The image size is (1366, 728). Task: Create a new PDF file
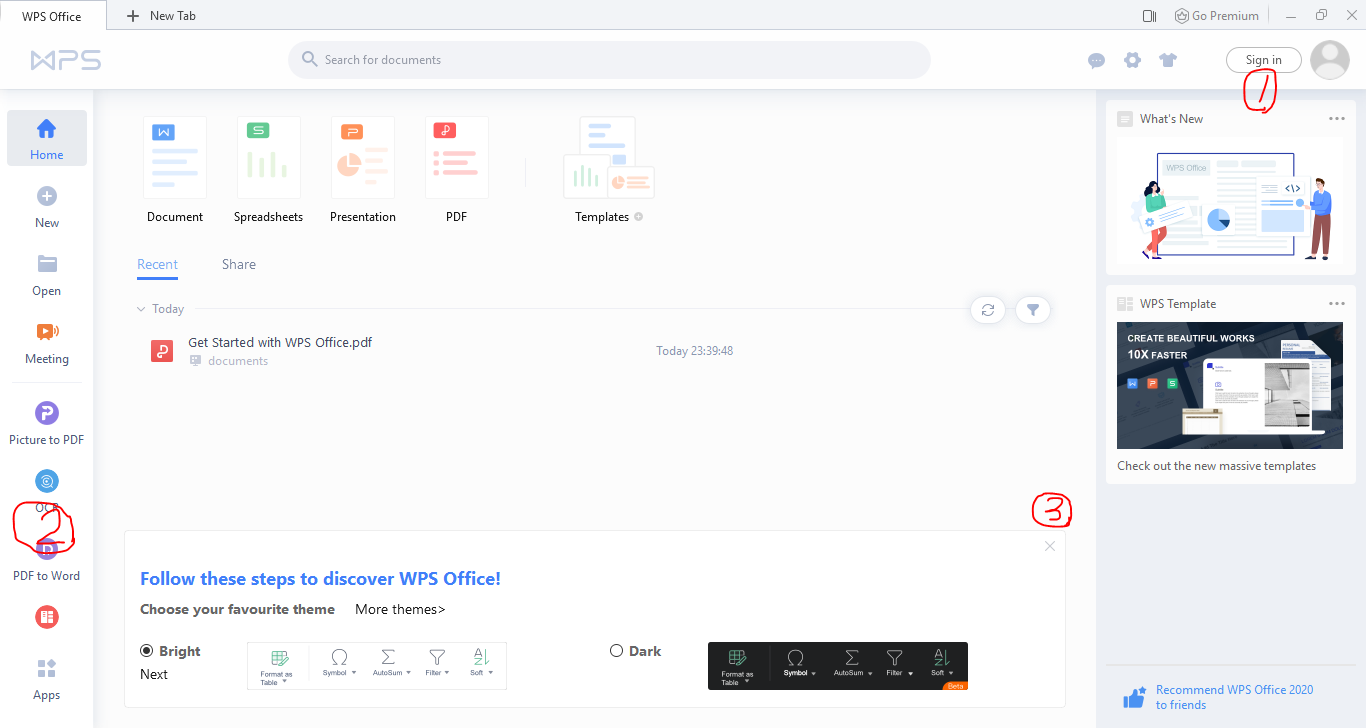click(x=457, y=170)
